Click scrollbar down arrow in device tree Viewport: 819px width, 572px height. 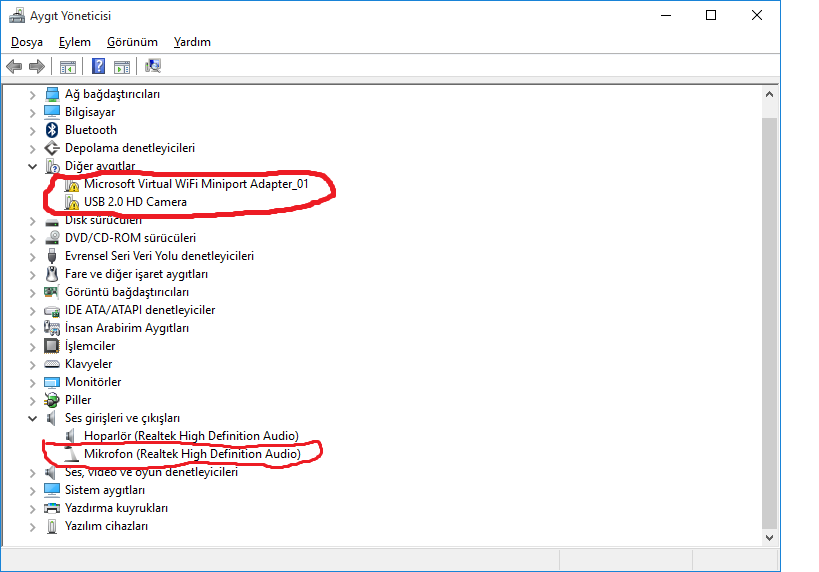tap(769, 538)
